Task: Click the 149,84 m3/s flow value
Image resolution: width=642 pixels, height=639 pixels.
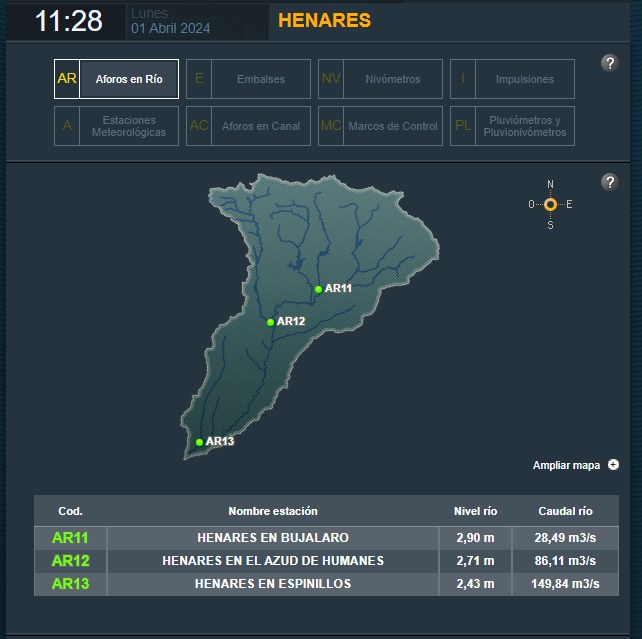Action: 565,584
